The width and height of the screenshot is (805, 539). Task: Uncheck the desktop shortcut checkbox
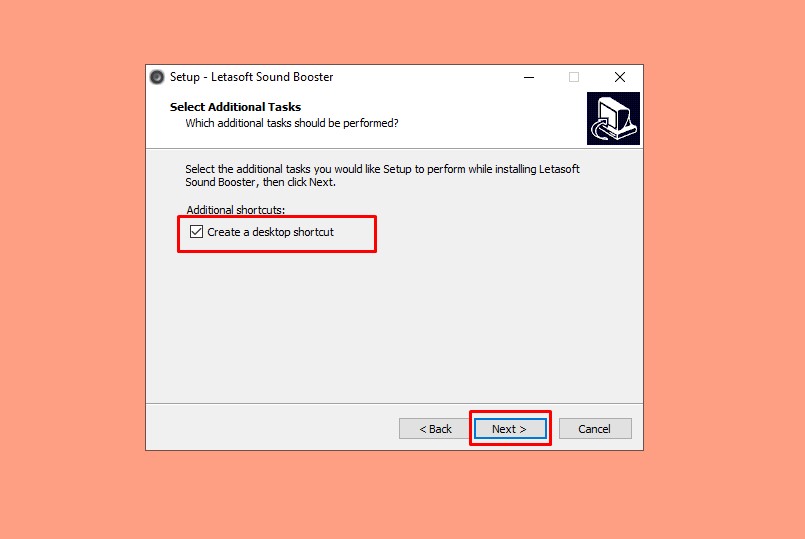tap(196, 232)
